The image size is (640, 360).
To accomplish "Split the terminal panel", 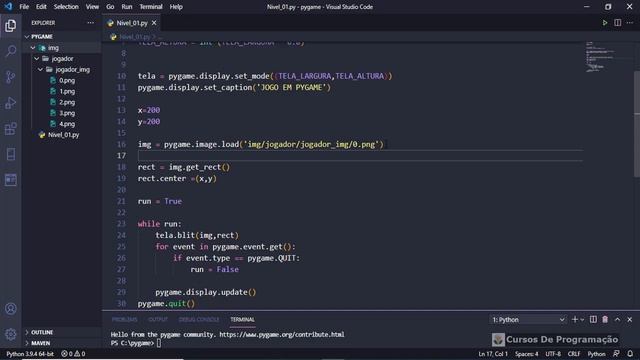I will coord(593,320).
